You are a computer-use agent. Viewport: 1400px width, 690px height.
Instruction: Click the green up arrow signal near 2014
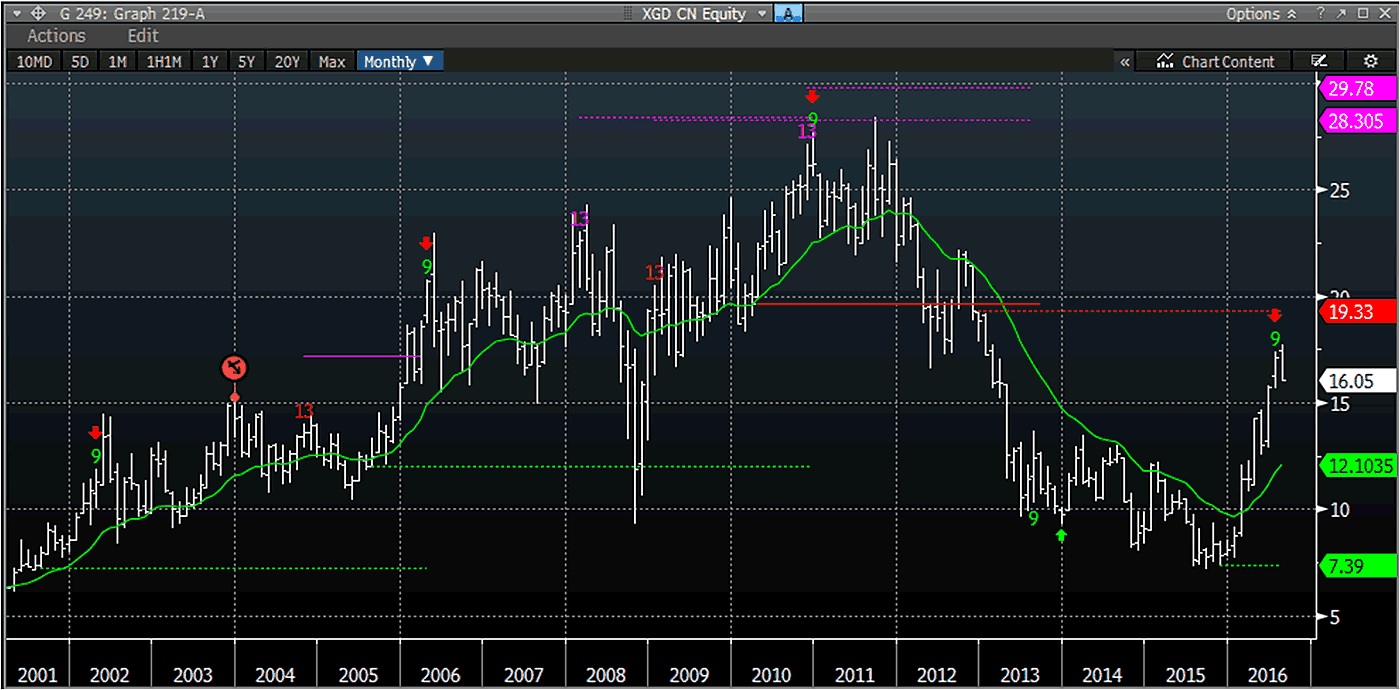click(x=1062, y=536)
